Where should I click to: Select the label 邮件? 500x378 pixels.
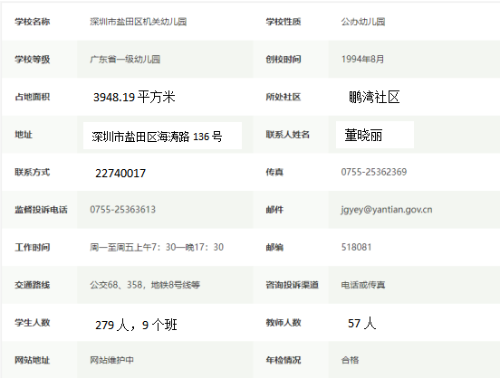[274, 210]
